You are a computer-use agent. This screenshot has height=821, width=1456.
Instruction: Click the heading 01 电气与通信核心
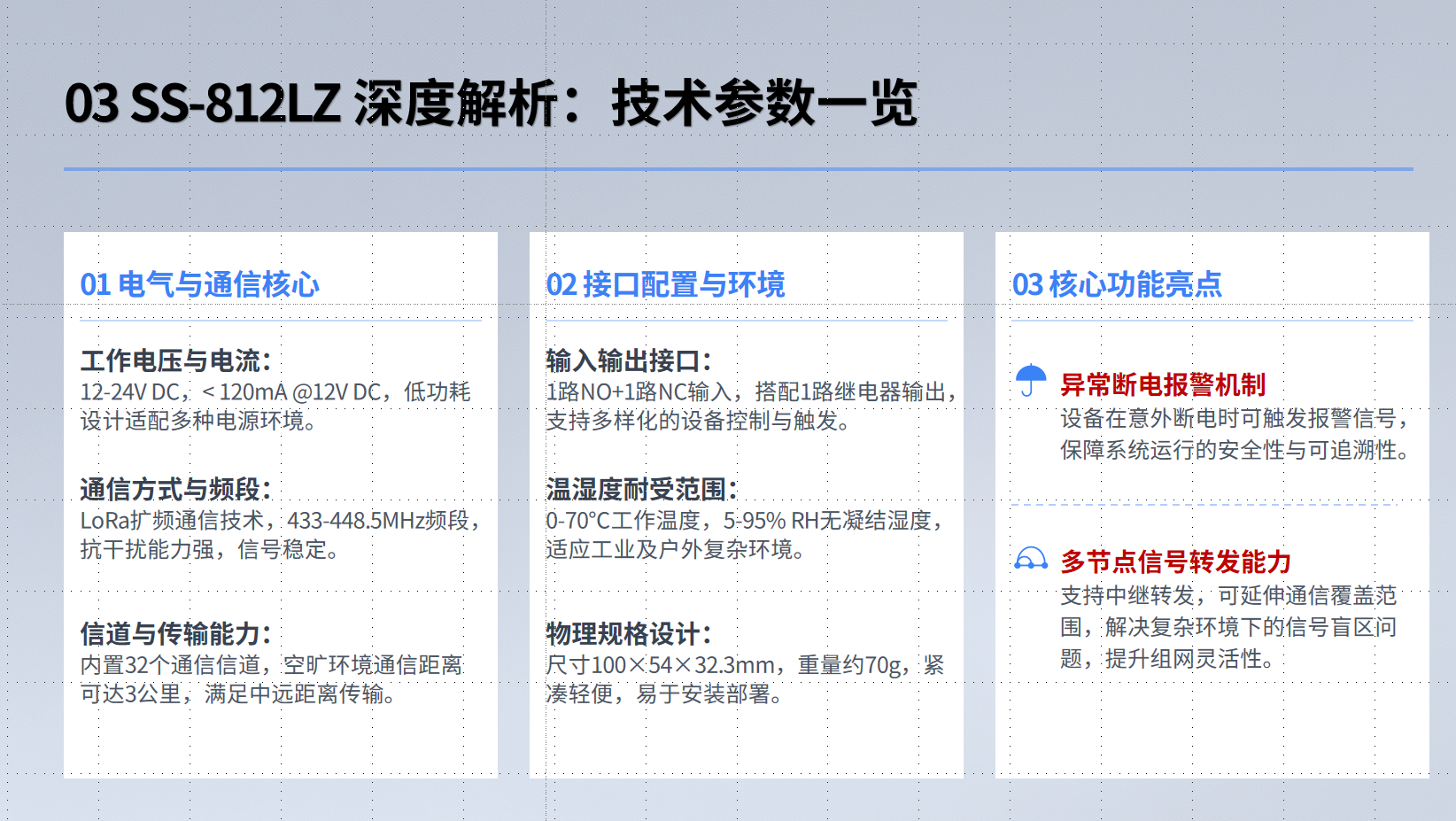199,284
